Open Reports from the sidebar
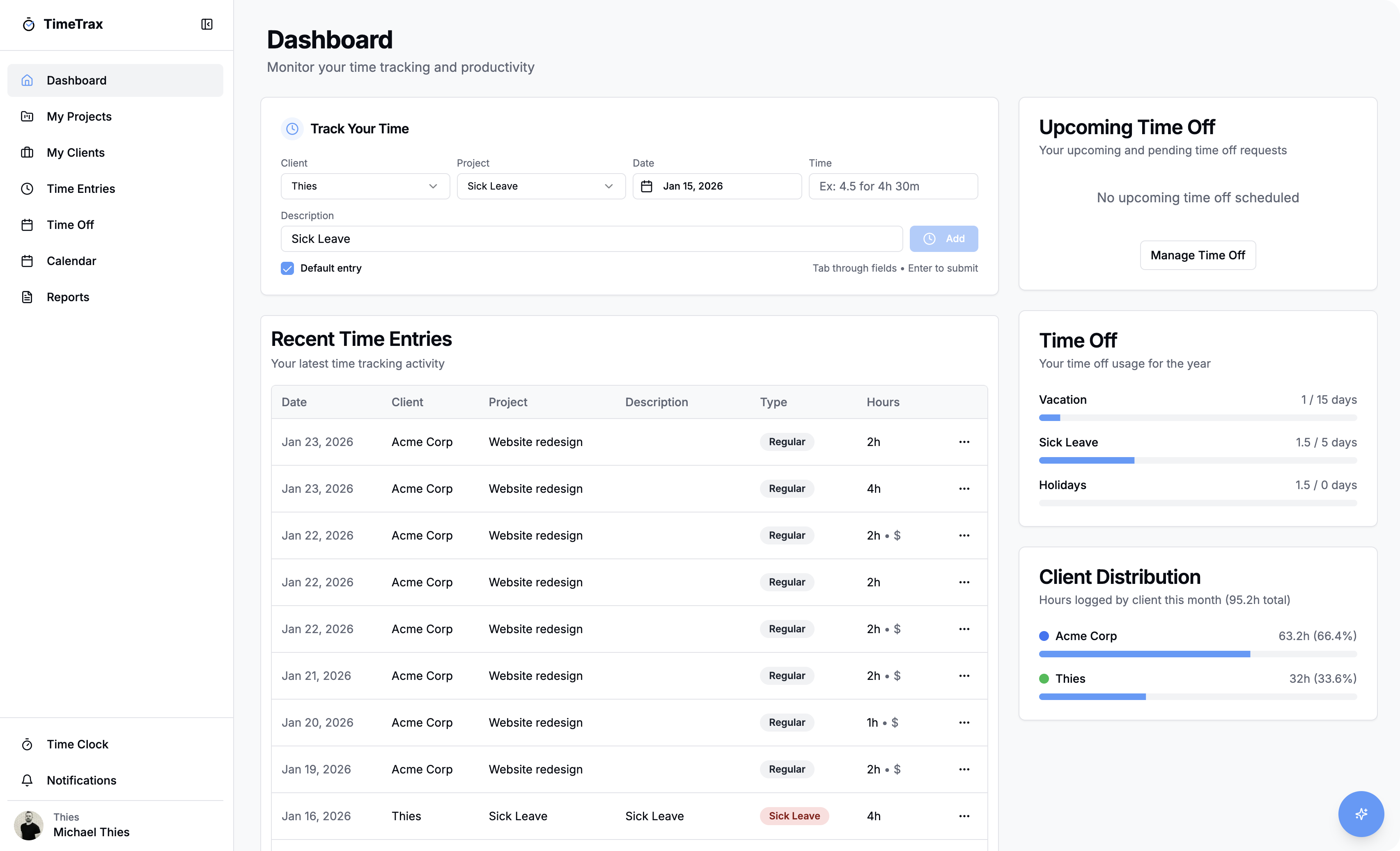Image resolution: width=1400 pixels, height=851 pixels. tap(68, 297)
